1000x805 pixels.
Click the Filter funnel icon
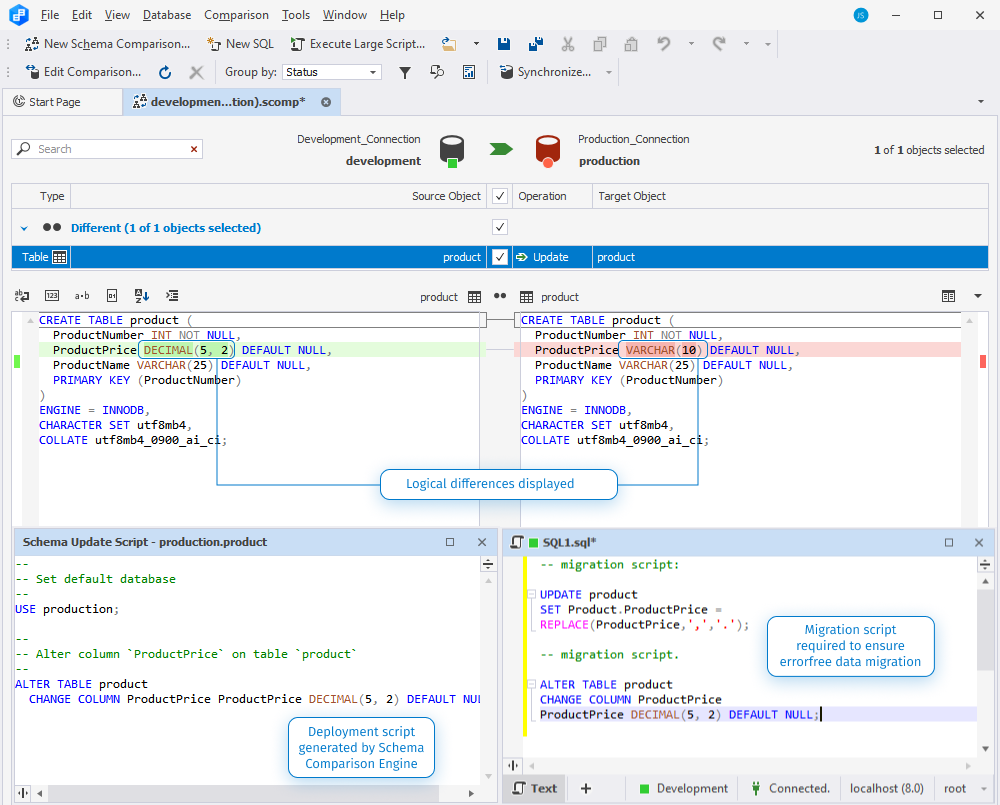[x=404, y=73]
